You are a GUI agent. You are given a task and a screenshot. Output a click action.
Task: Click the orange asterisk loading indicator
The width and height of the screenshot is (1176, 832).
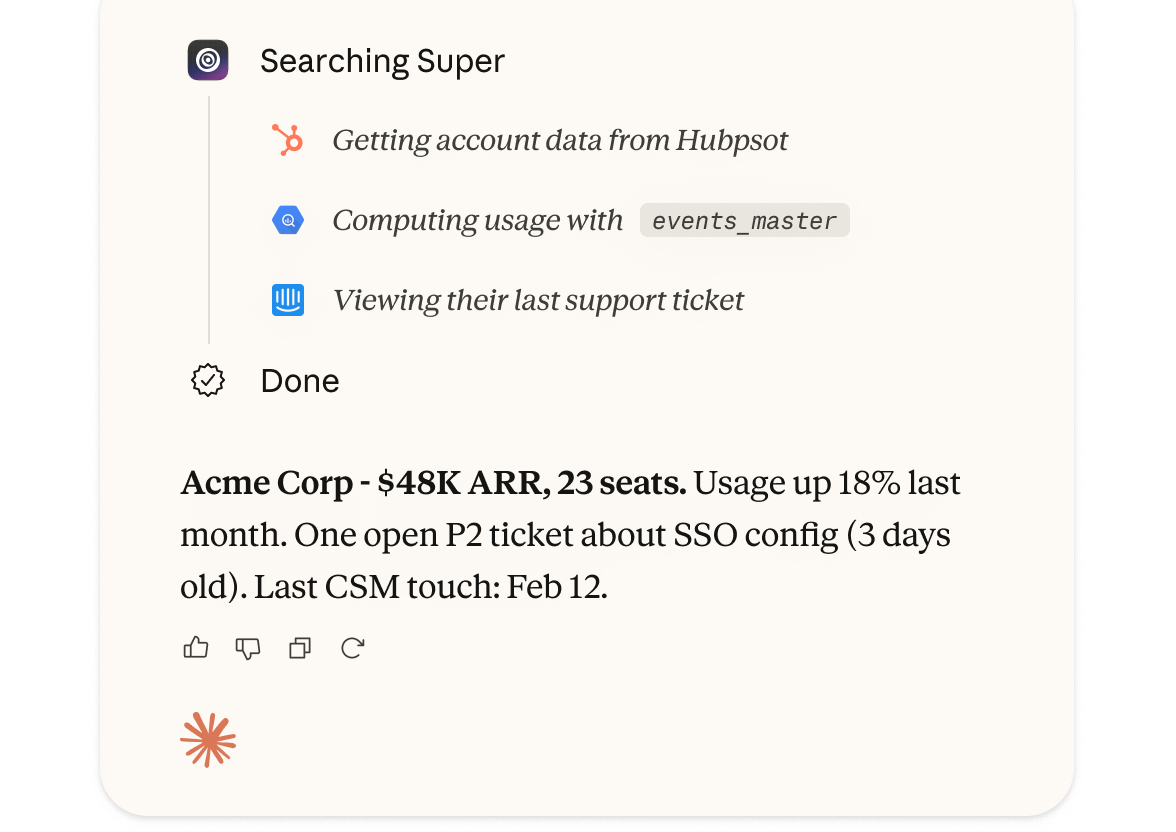pyautogui.click(x=207, y=740)
